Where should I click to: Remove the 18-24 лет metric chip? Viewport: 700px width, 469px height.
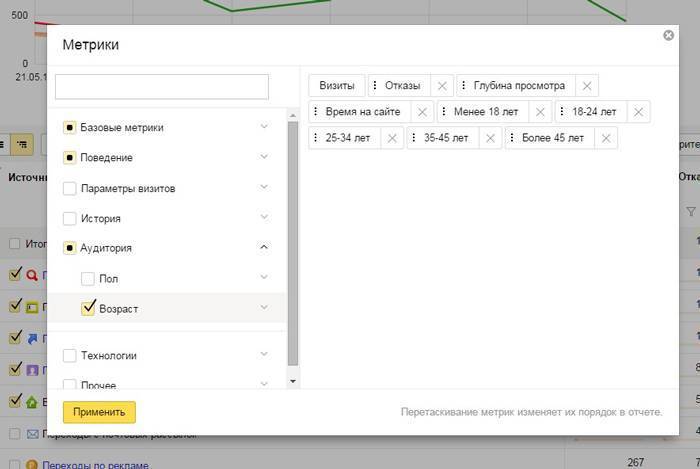point(639,112)
